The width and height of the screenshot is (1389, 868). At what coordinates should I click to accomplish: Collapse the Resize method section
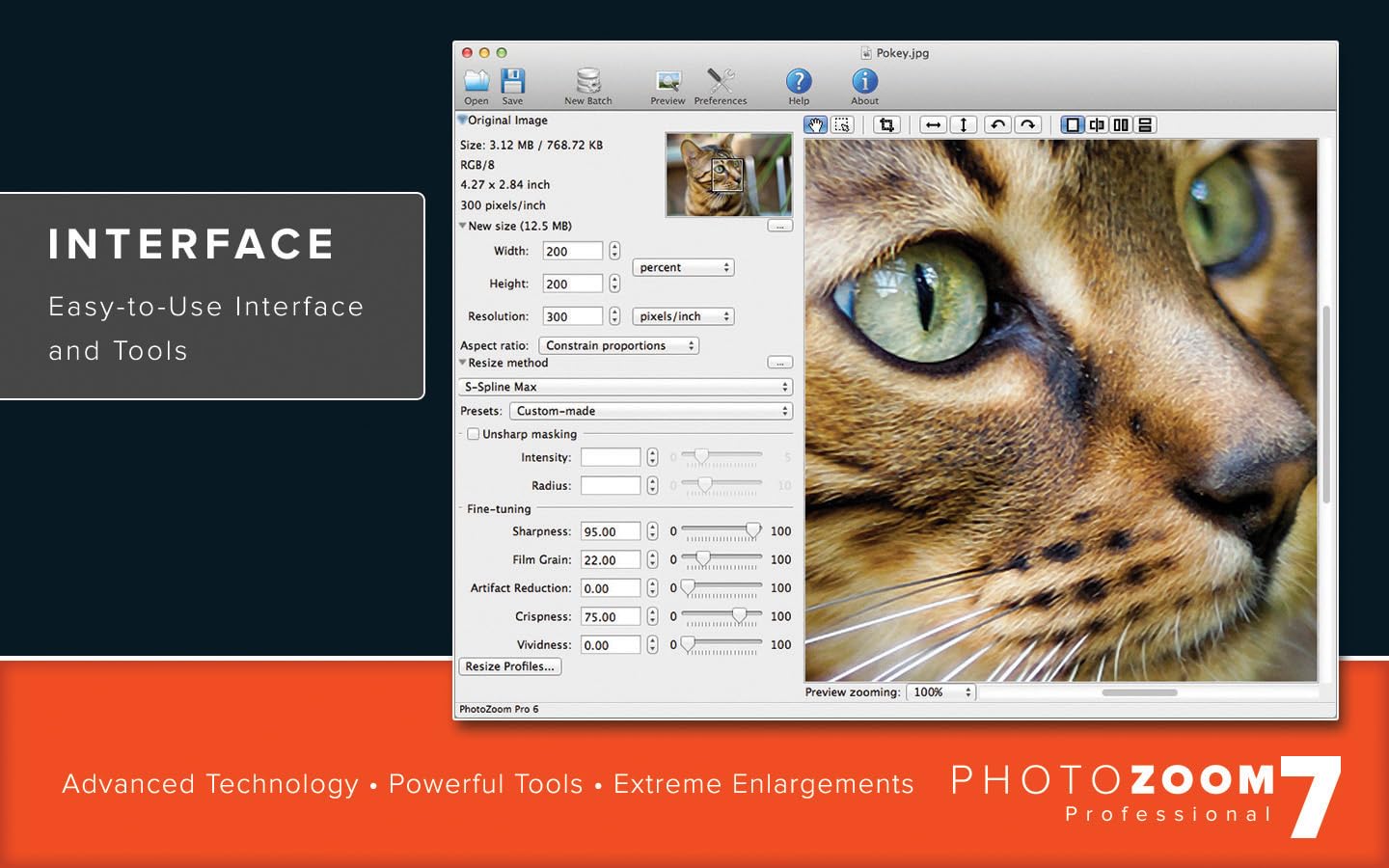coord(462,363)
